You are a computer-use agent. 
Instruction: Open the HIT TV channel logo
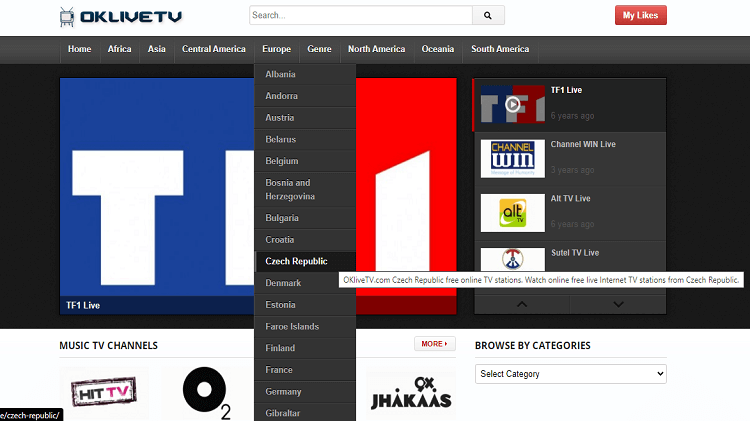pos(104,392)
